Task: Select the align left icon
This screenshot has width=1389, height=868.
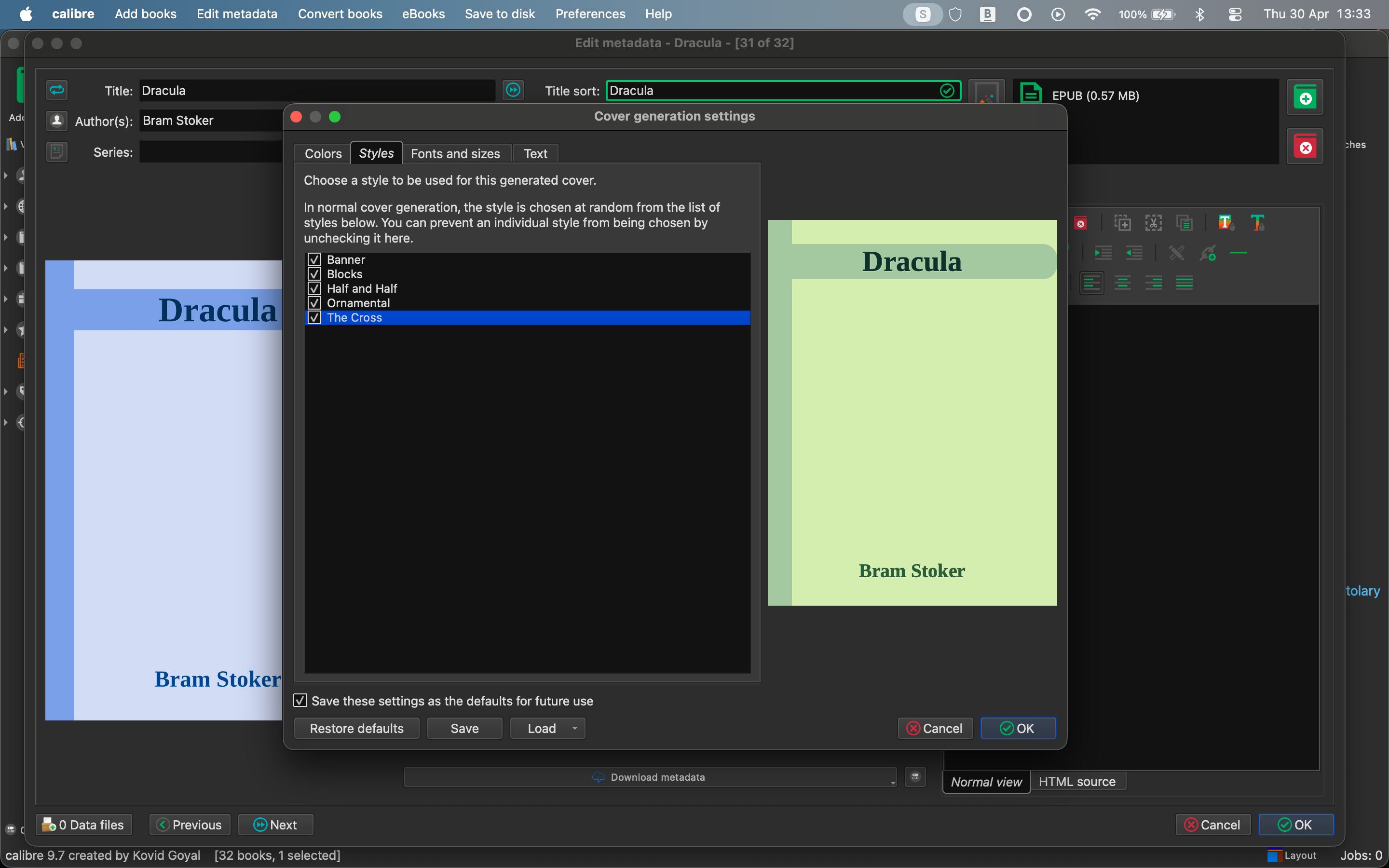Action: [x=1092, y=283]
